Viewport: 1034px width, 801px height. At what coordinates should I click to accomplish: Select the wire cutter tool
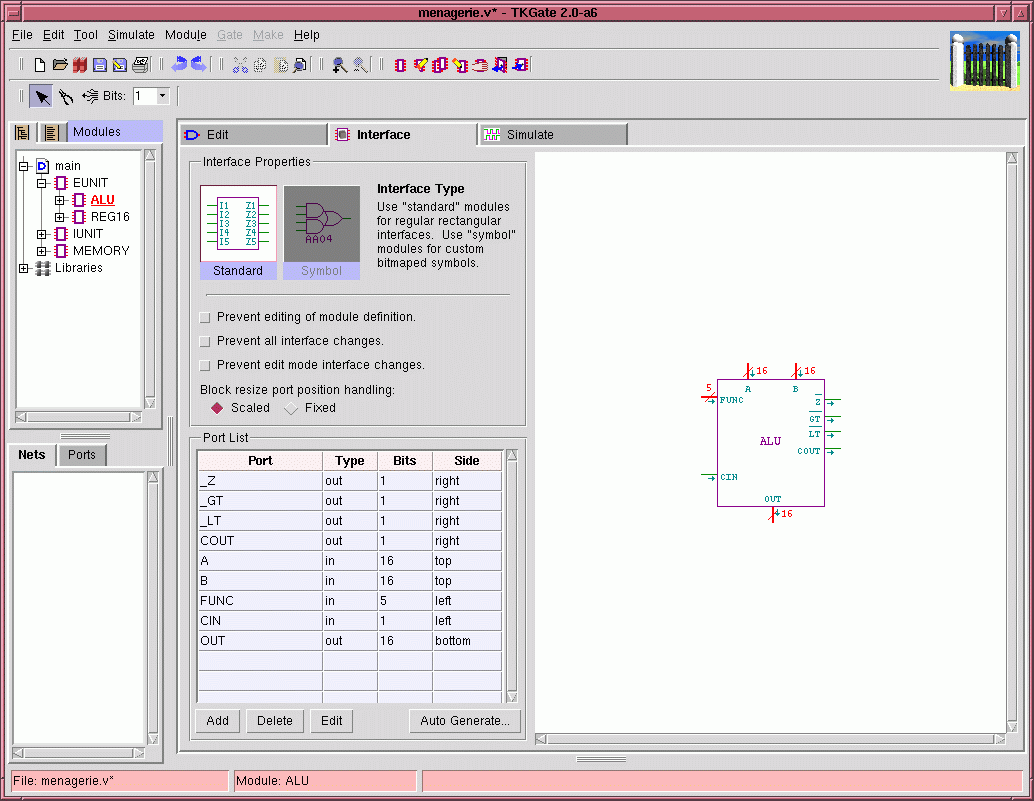[x=65, y=96]
